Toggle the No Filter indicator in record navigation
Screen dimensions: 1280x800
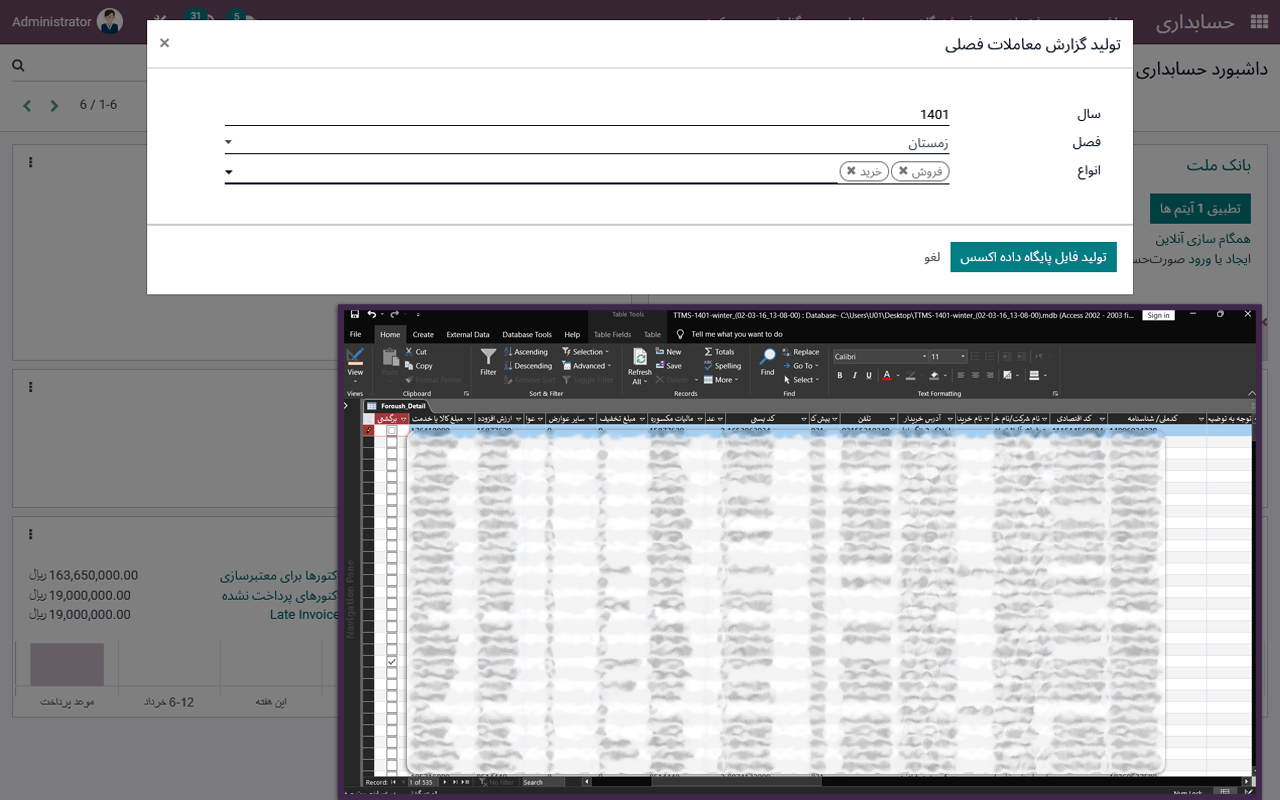click(x=495, y=782)
